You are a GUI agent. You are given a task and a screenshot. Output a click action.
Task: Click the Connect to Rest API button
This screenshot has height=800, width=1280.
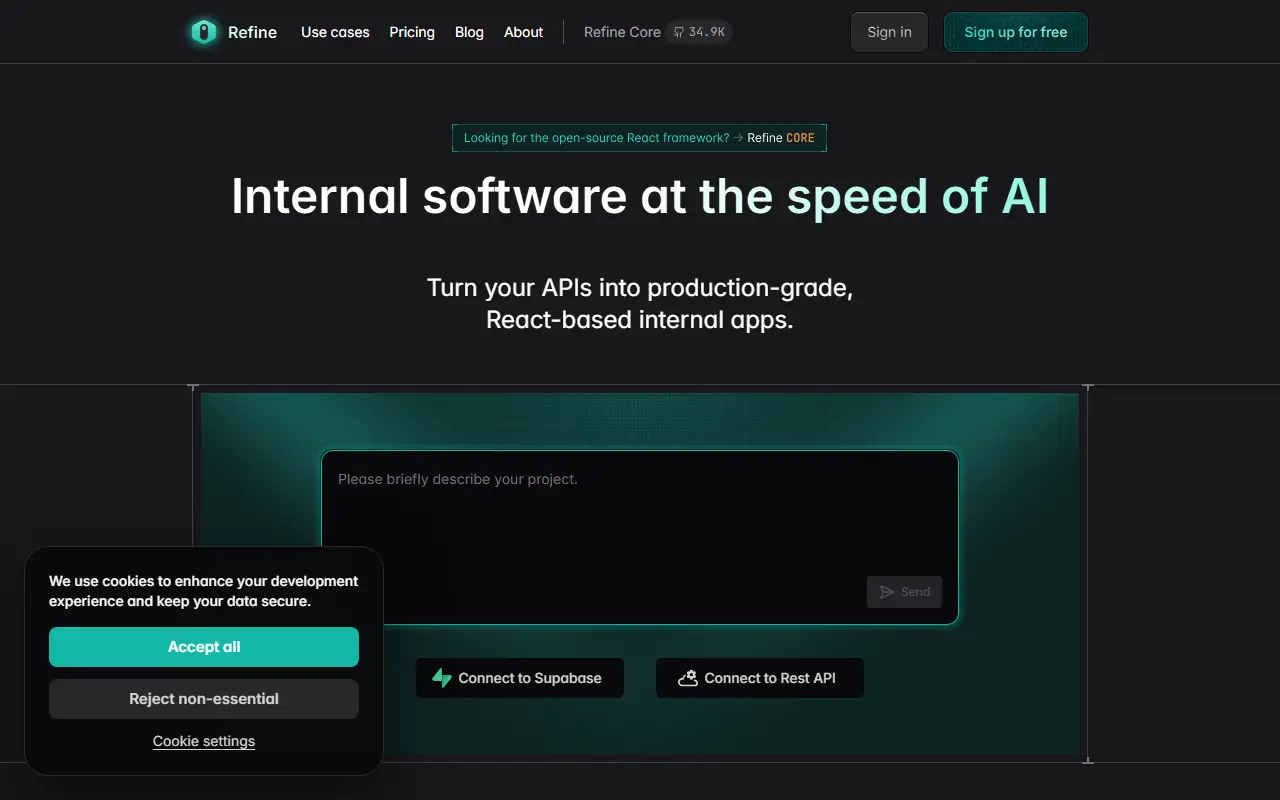pos(760,678)
